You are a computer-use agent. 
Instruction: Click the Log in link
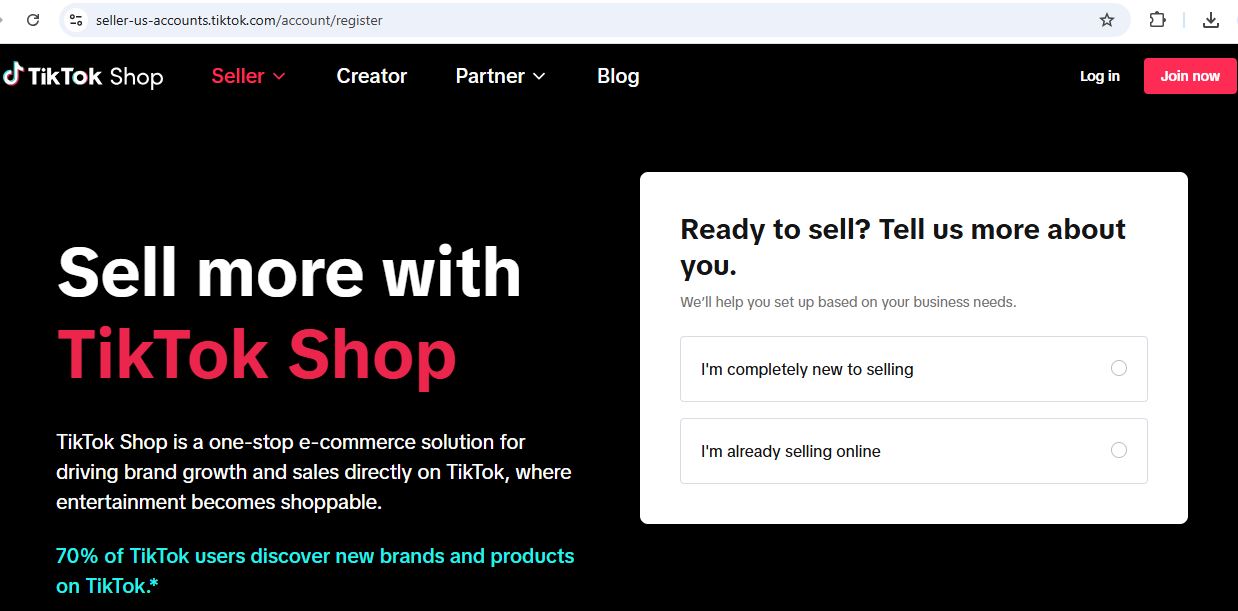point(1099,76)
